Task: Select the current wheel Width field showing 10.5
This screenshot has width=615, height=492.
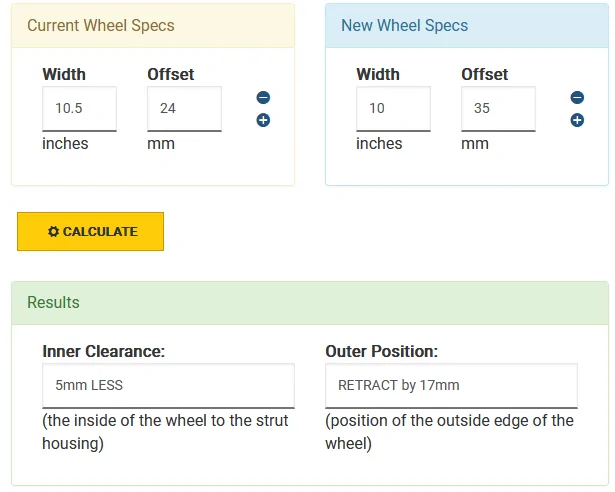Action: 79,109
